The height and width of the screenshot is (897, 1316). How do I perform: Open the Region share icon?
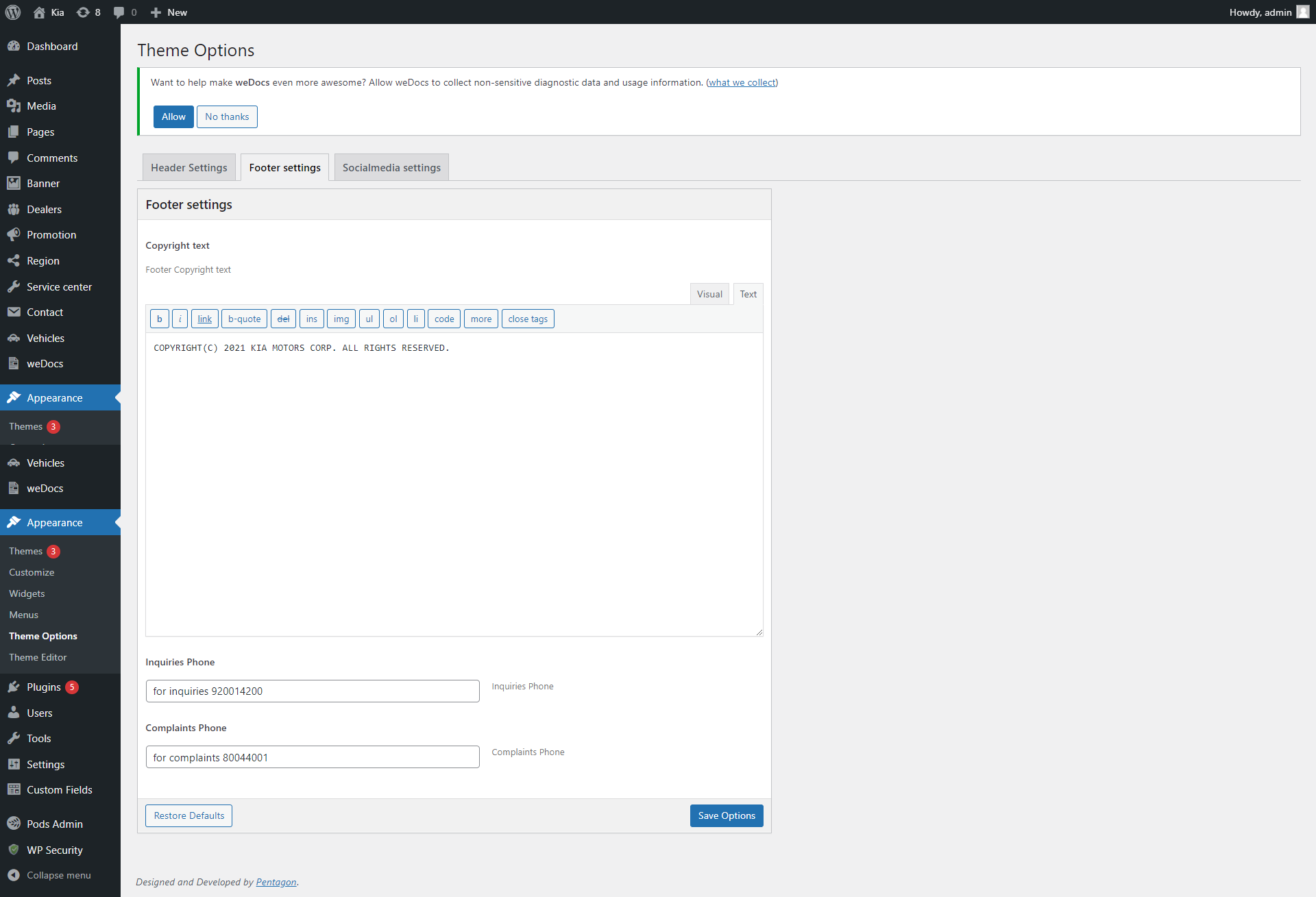(14, 260)
